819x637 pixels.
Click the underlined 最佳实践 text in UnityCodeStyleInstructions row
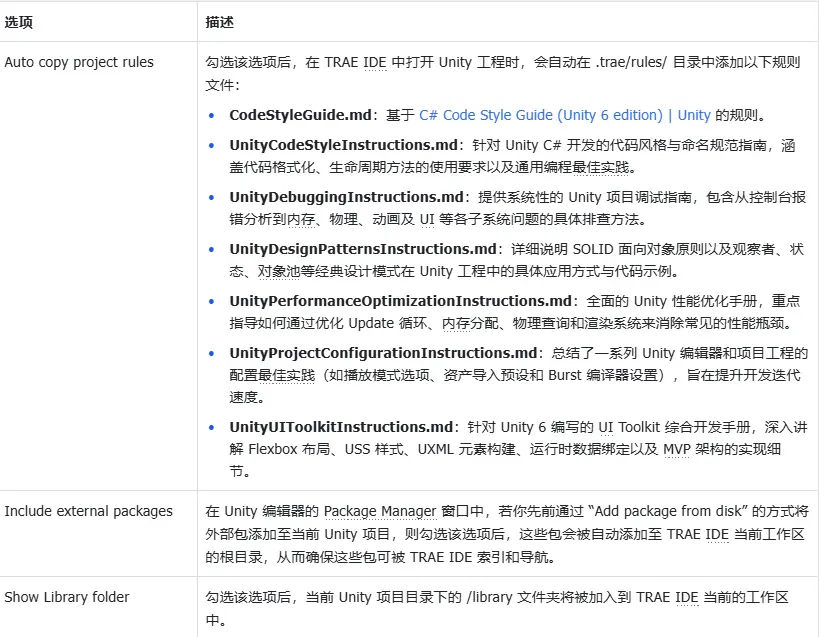601,167
